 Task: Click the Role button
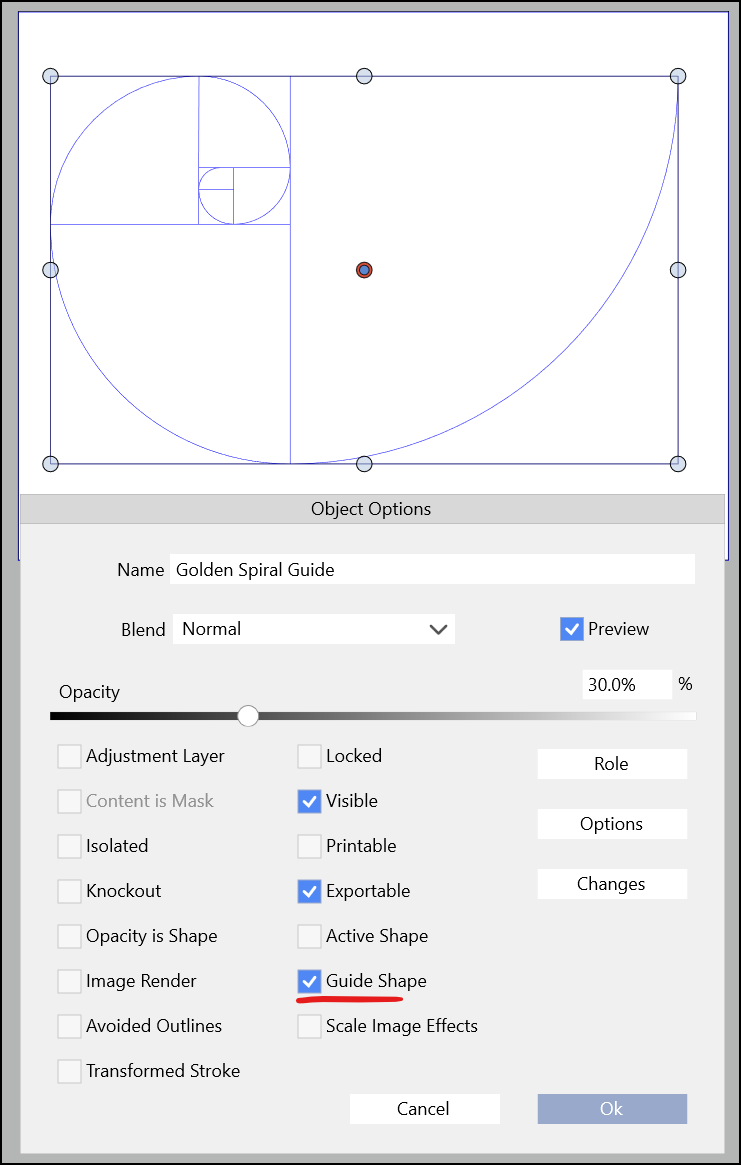612,764
